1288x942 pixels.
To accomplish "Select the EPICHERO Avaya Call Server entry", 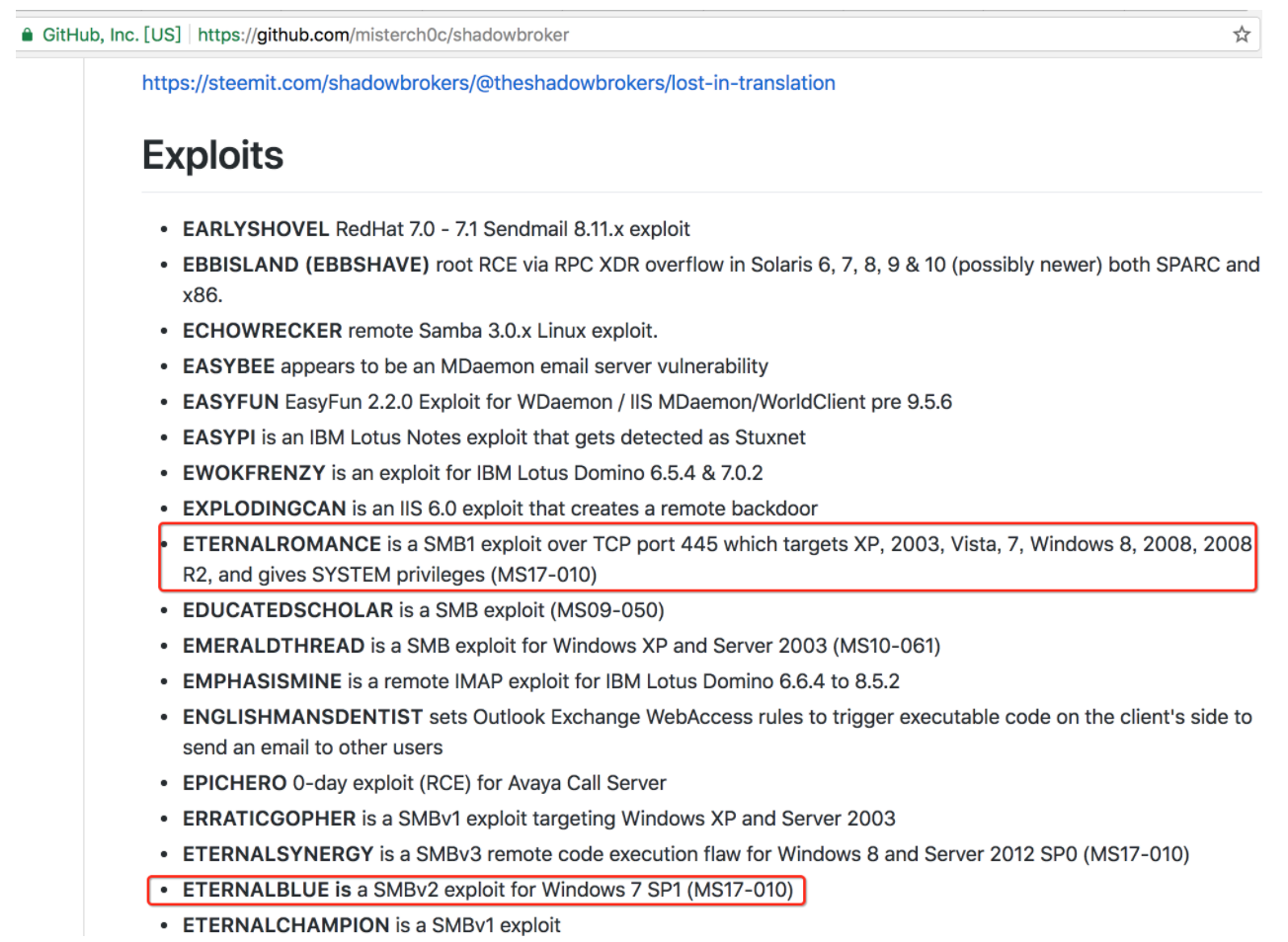I will 424,783.
